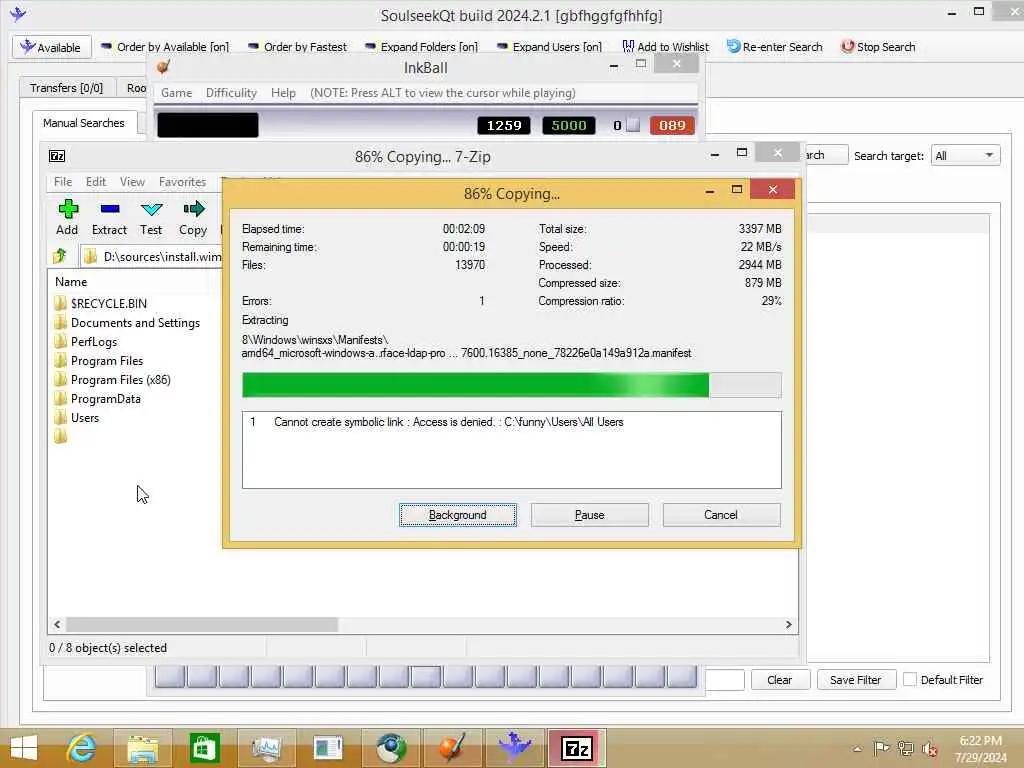Open the Edit menu in 7-Zip
This screenshot has height=768, width=1024.
click(95, 182)
